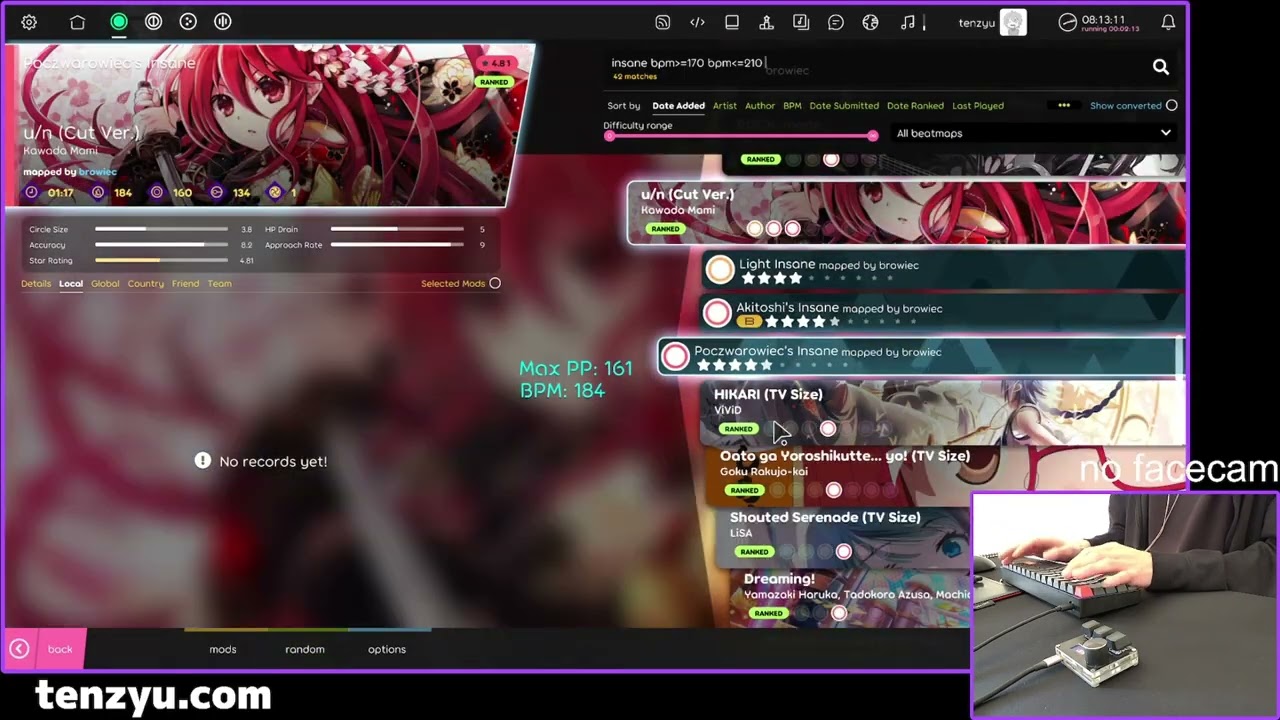Open the changelog code icon
The width and height of the screenshot is (1280, 720).
pos(697,22)
